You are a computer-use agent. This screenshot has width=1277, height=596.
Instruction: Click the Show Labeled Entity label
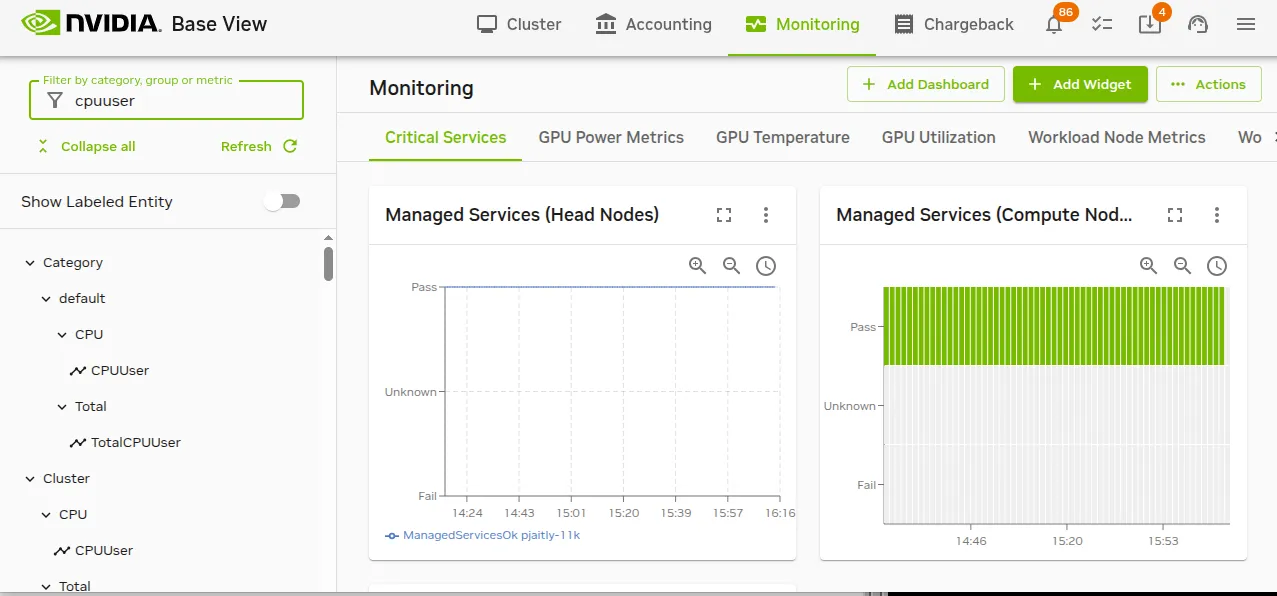pos(97,201)
